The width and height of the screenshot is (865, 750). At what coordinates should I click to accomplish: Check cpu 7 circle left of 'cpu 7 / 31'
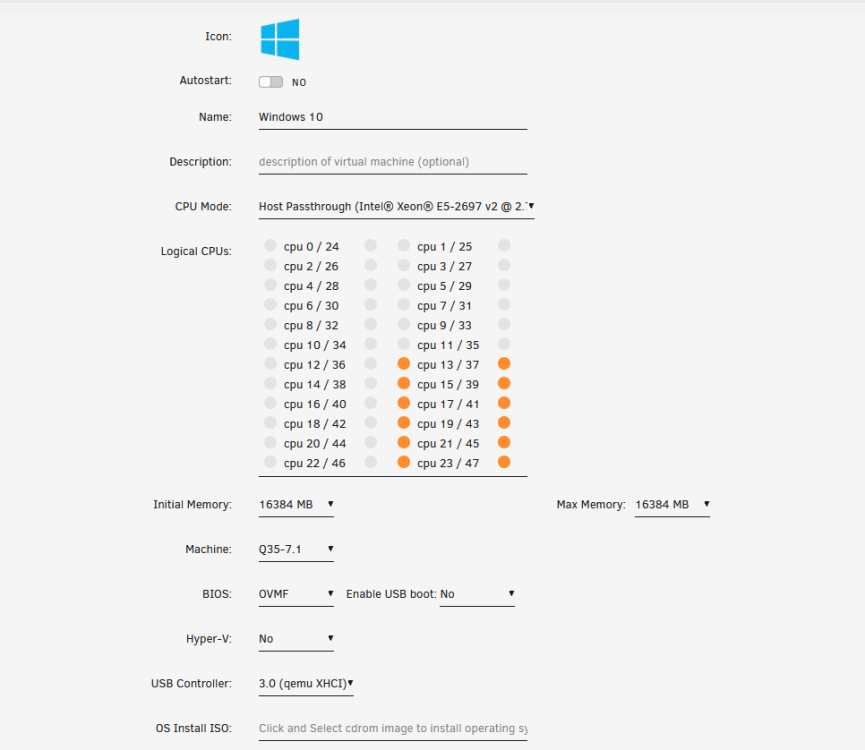pyautogui.click(x=404, y=304)
